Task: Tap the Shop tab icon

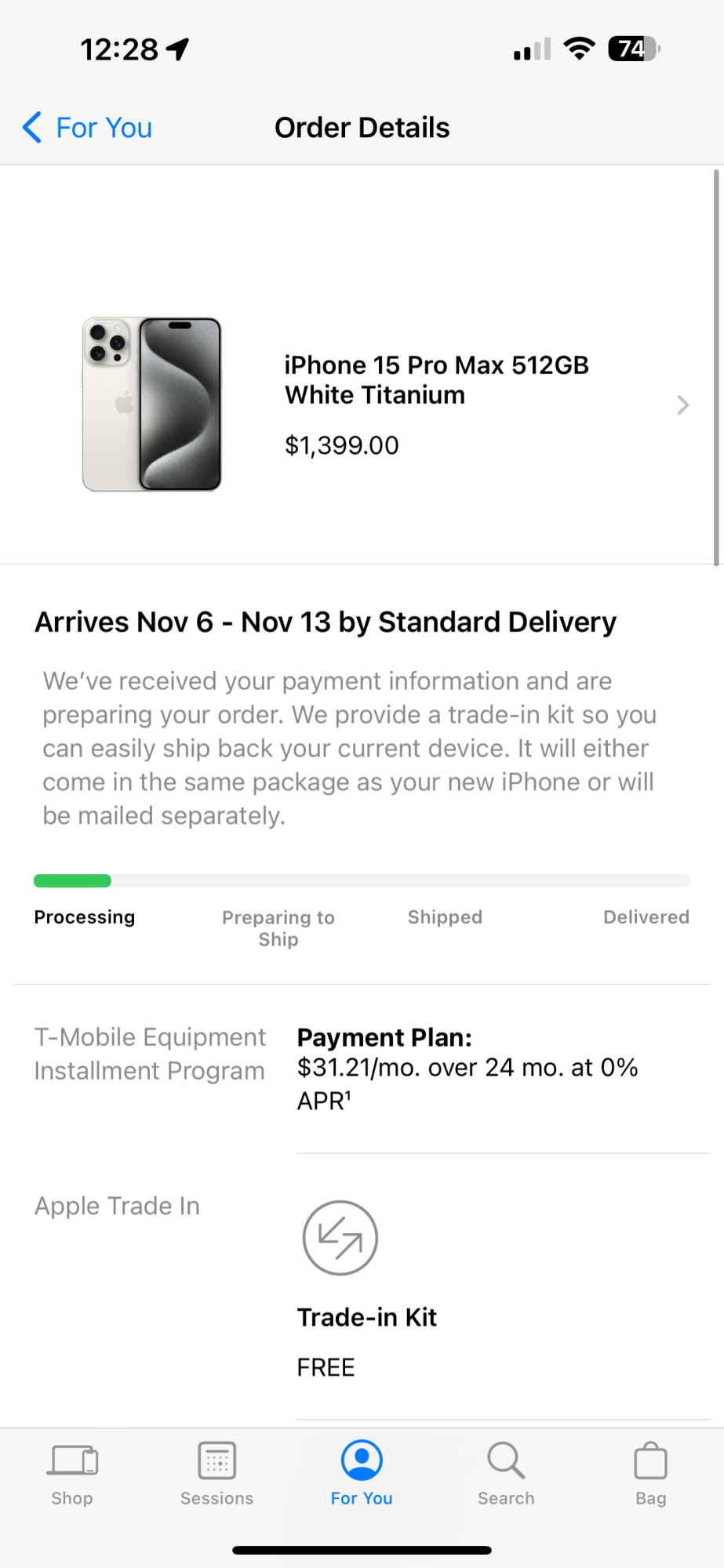Action: tap(73, 1461)
